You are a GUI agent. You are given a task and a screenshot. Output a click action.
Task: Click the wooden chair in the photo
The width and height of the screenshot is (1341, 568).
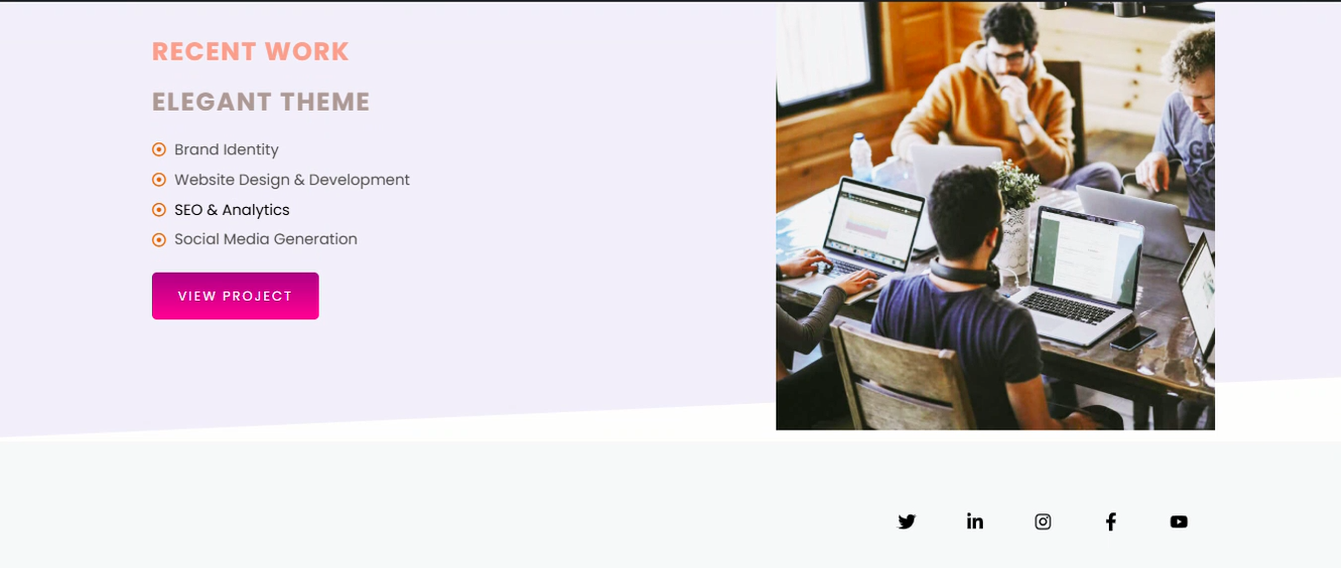pos(895,378)
